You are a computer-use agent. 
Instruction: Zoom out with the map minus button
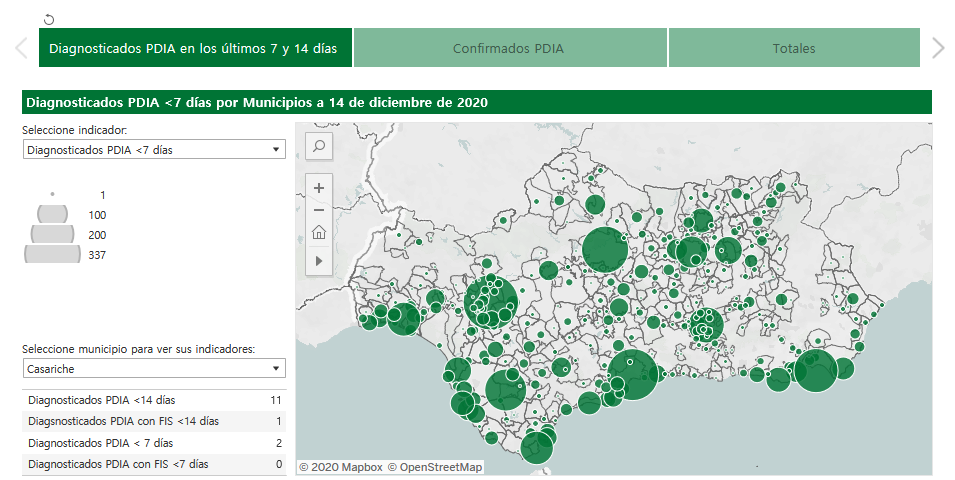319,210
